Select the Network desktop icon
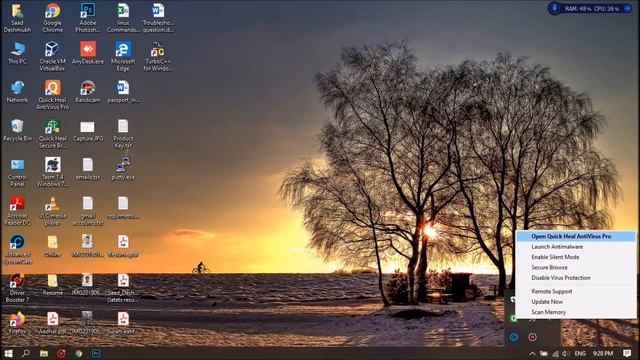 point(17,91)
